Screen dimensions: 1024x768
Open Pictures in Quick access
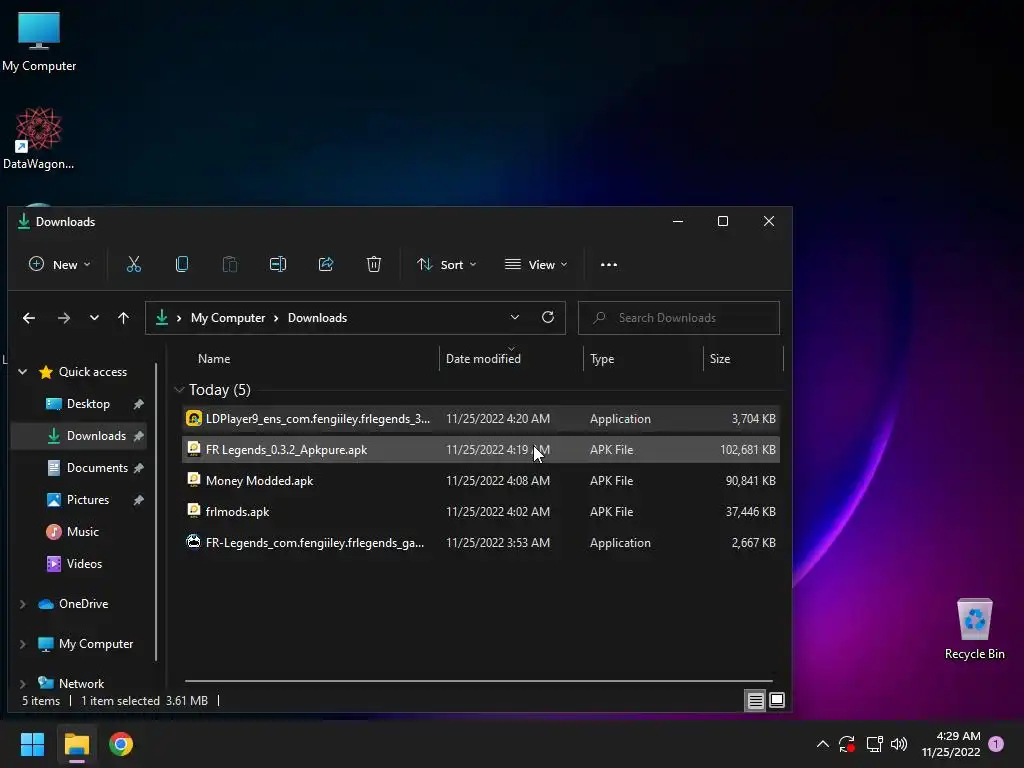coord(87,500)
